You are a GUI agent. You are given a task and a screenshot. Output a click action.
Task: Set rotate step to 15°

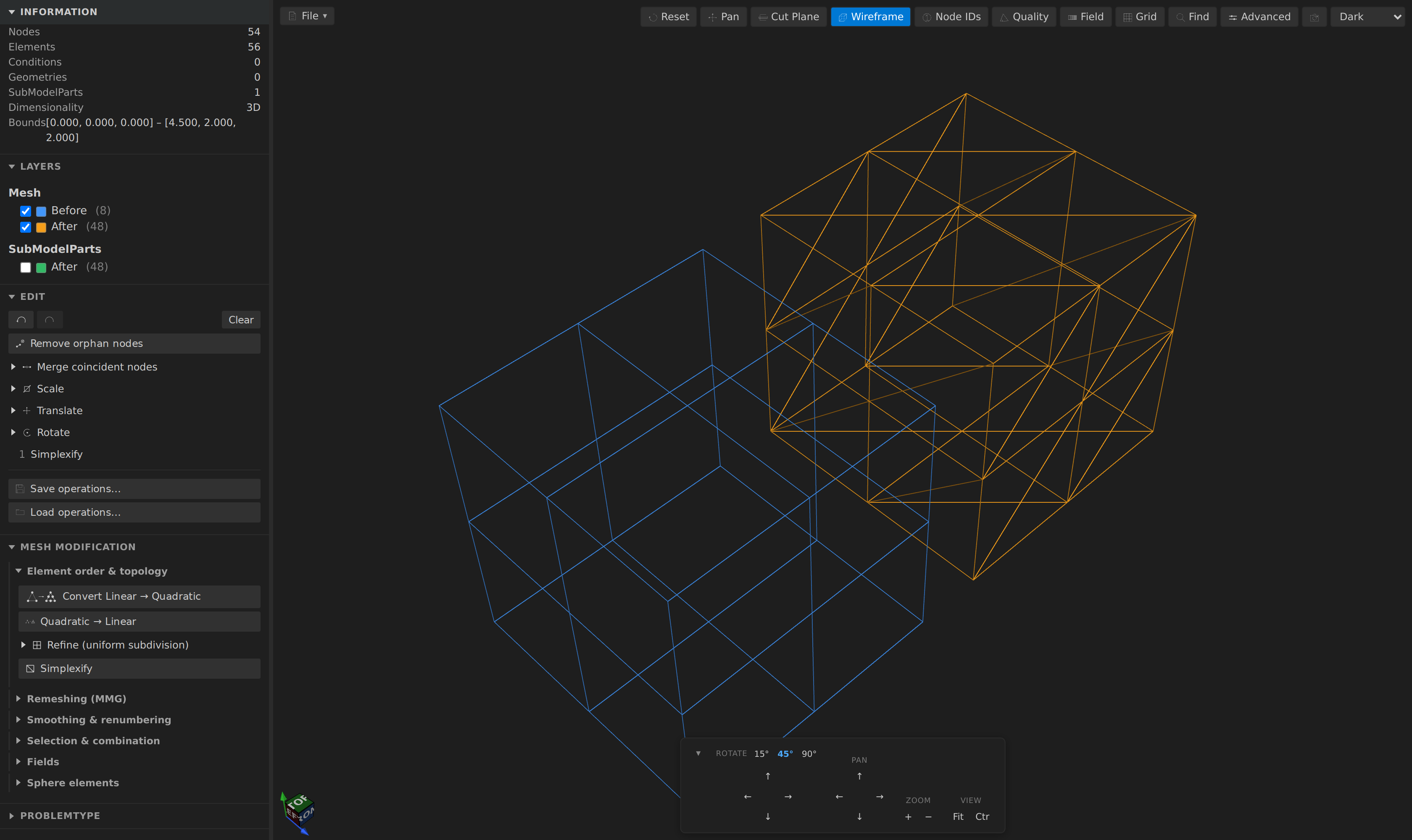761,754
